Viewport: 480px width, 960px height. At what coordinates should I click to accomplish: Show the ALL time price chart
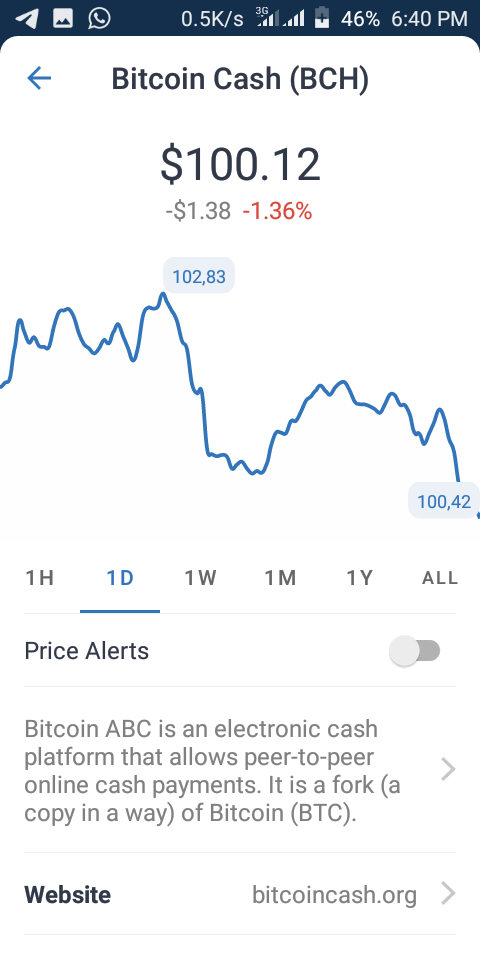(x=440, y=578)
